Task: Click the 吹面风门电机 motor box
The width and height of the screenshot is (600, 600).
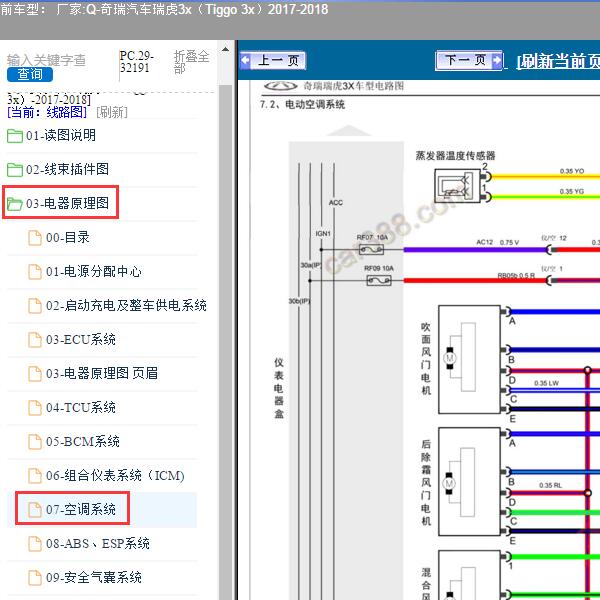Action: point(469,359)
